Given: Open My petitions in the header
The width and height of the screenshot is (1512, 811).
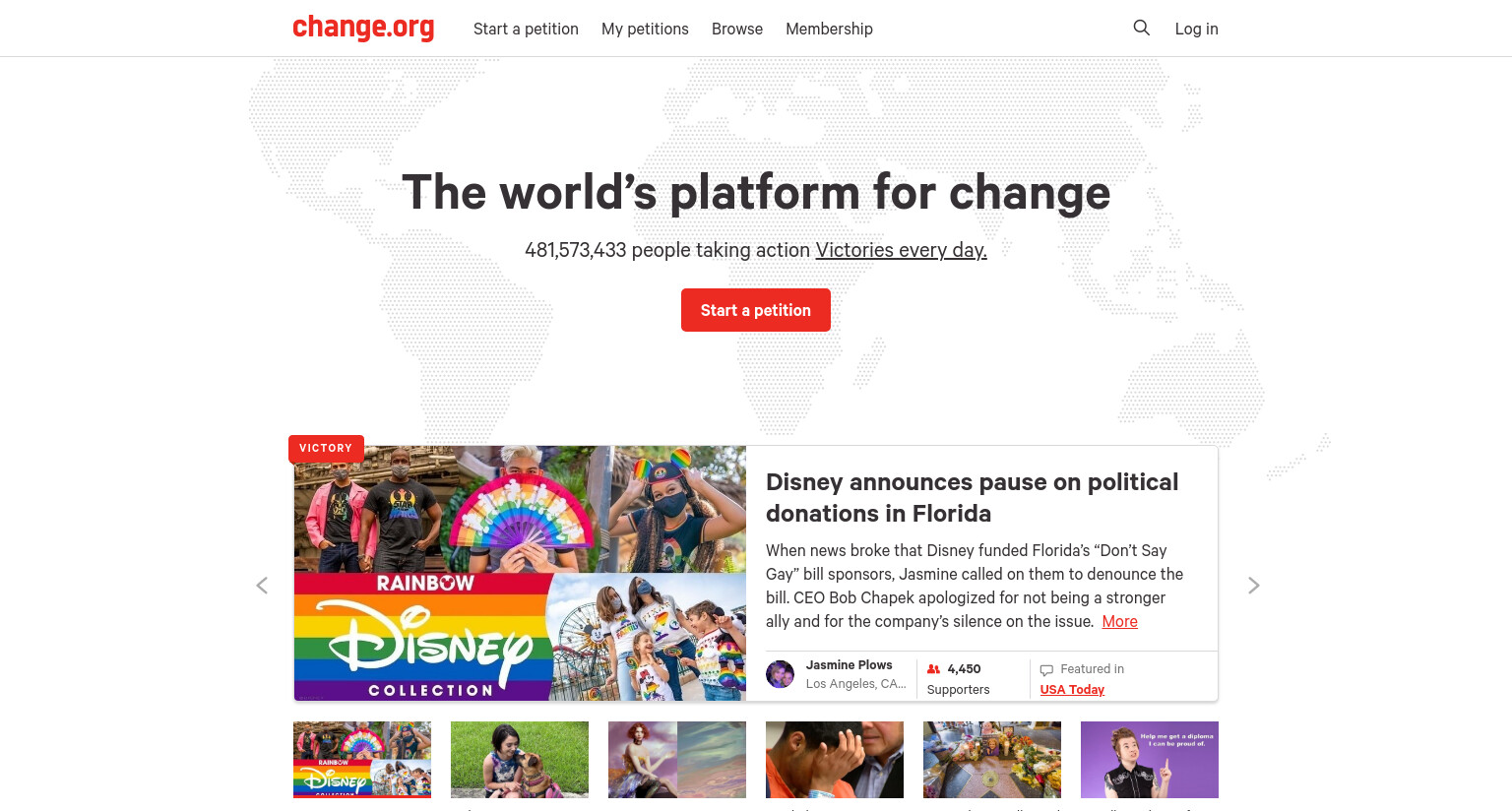Looking at the screenshot, I should [645, 29].
